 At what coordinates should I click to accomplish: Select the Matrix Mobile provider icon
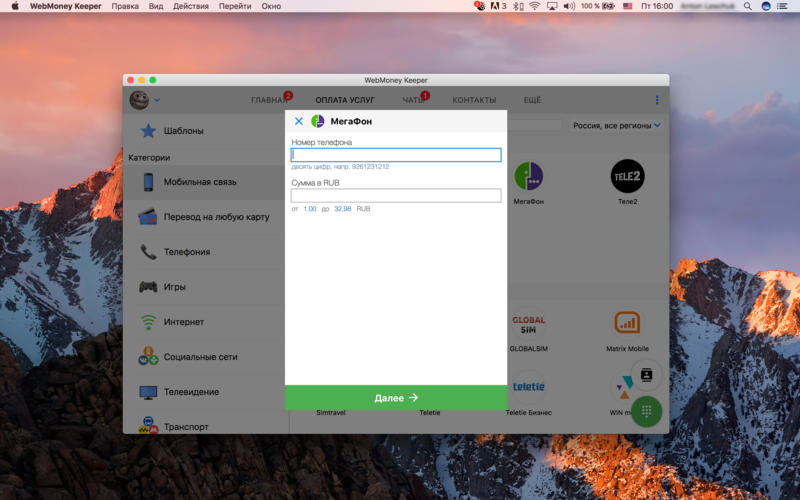pos(627,322)
